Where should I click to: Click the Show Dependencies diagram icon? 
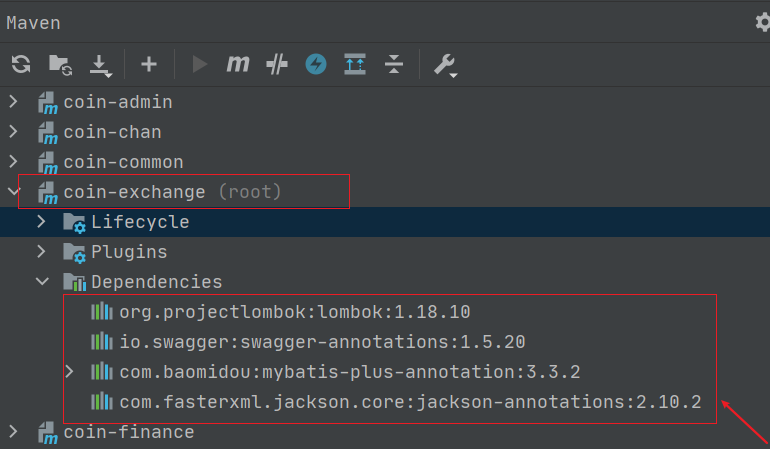coord(355,65)
